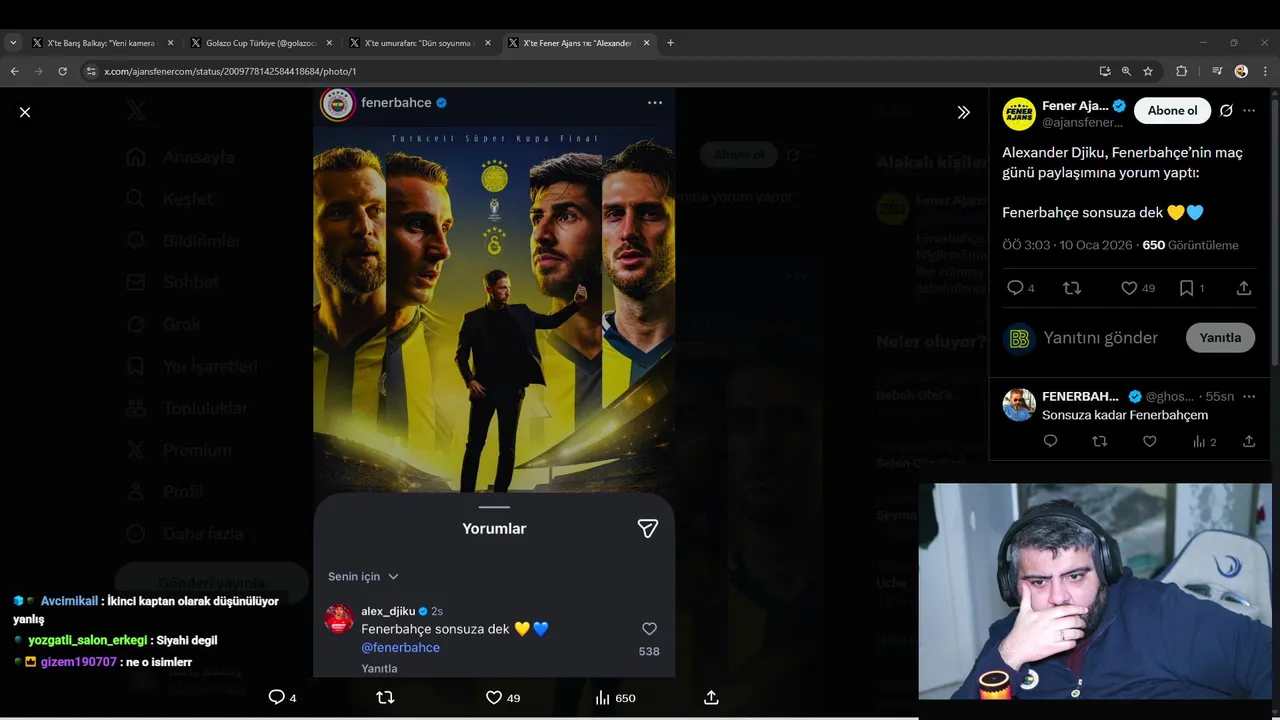Click the reply icon with 4 below the photo

277,698
